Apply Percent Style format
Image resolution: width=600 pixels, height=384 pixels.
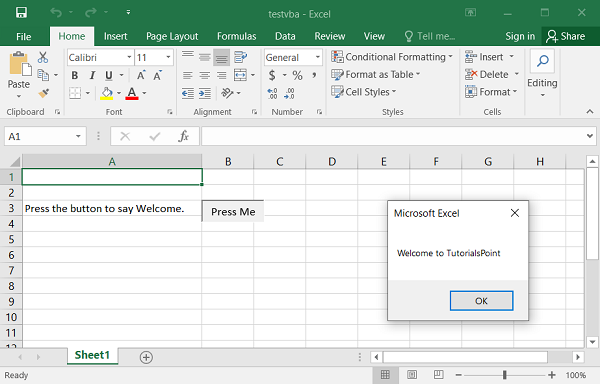(297, 75)
